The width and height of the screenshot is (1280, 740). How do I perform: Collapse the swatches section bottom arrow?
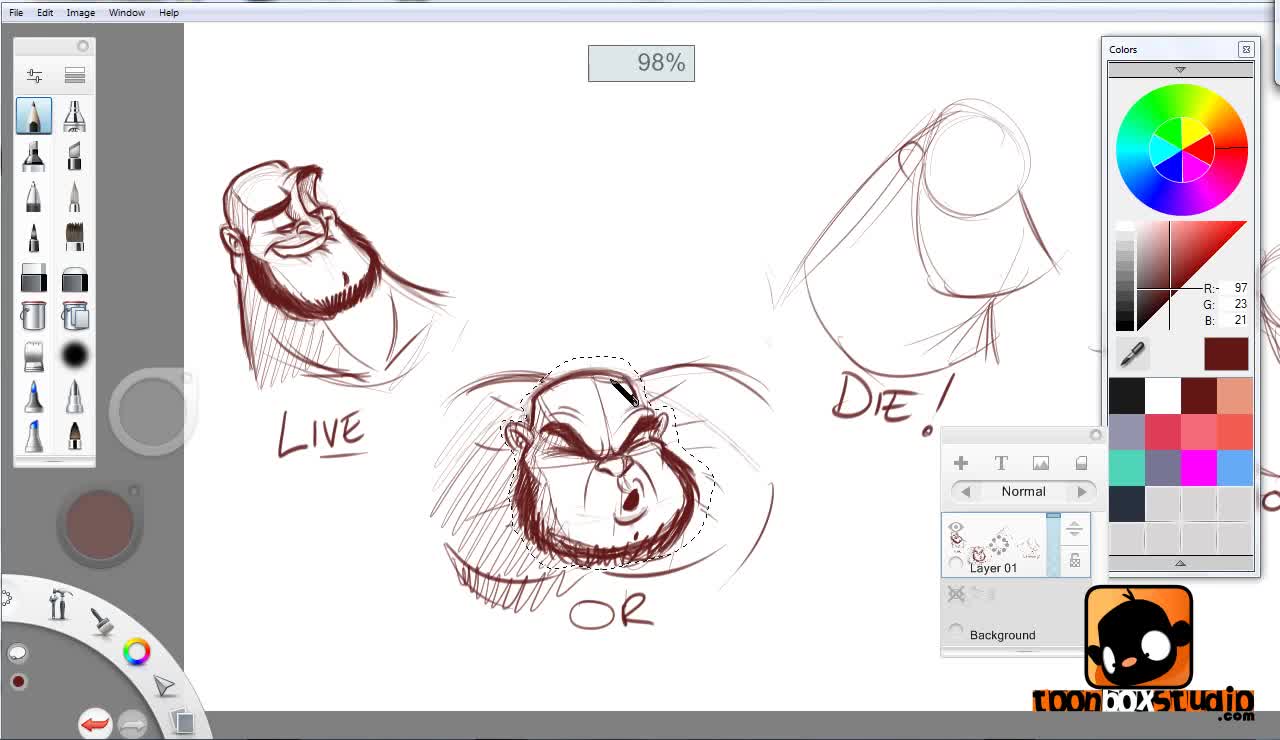click(1180, 564)
